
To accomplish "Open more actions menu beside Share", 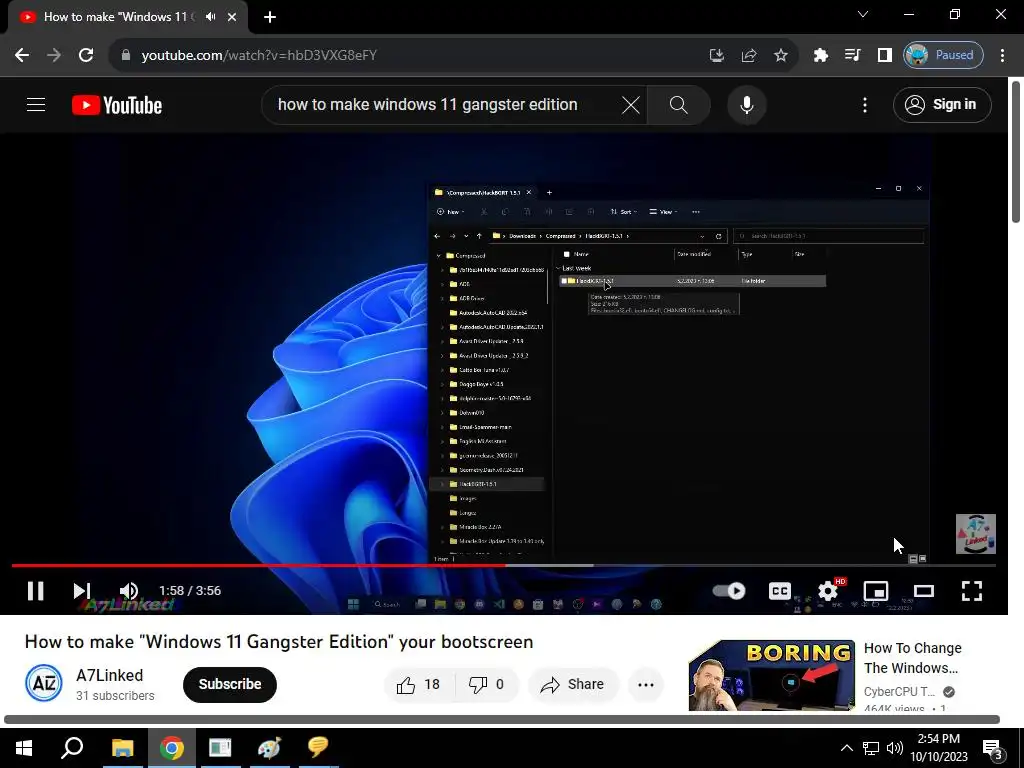I will pos(645,684).
